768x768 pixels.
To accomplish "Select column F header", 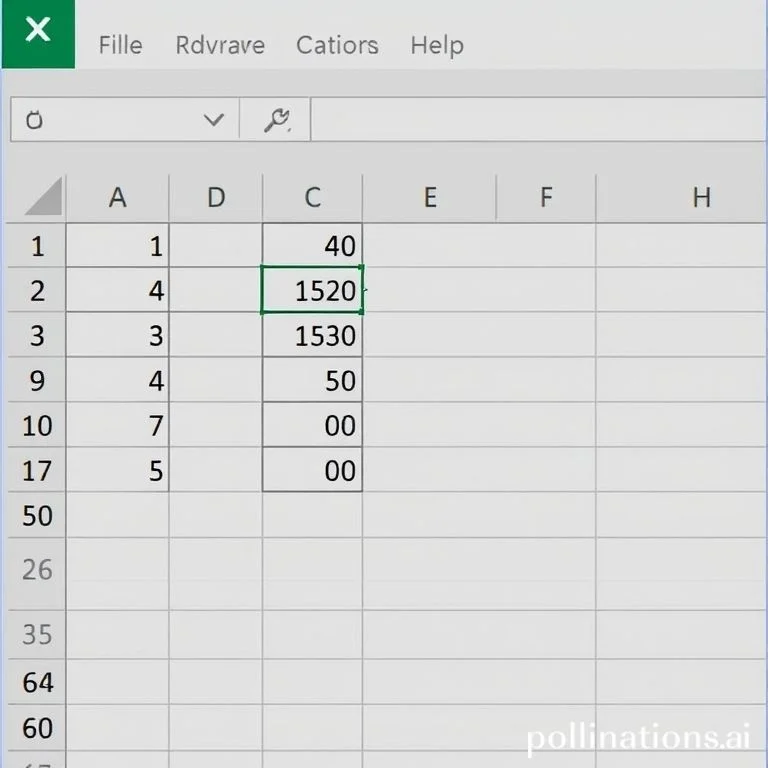I will (x=546, y=197).
